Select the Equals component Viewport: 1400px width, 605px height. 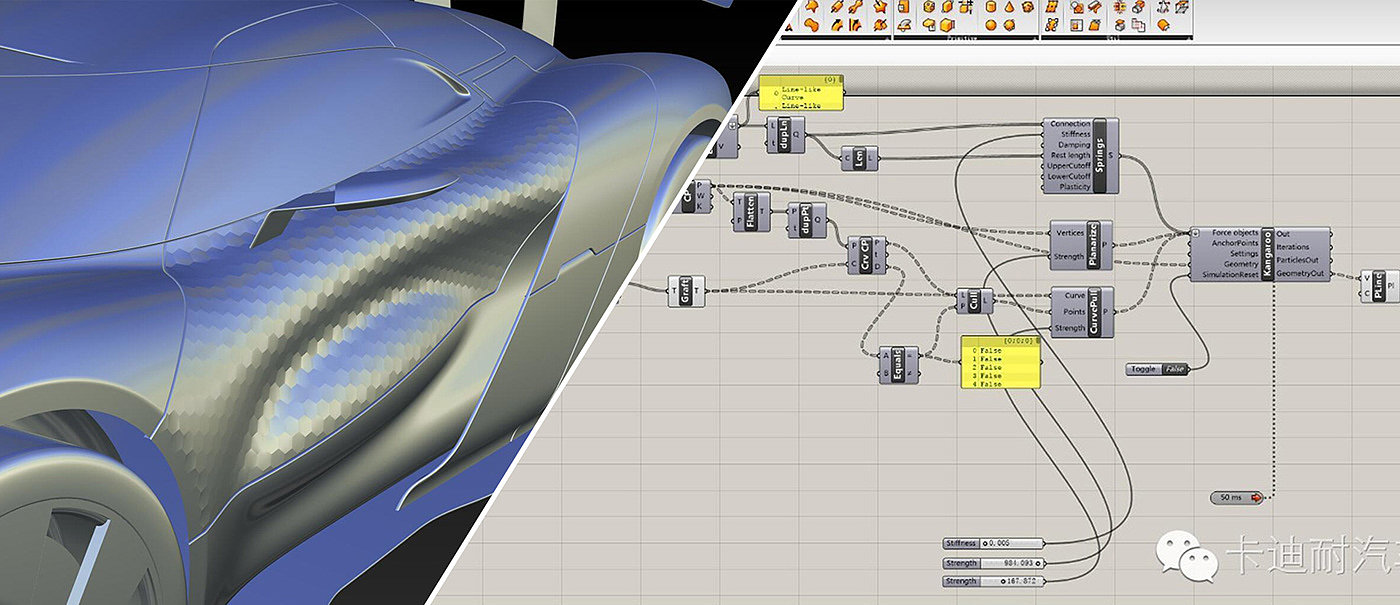[898, 363]
